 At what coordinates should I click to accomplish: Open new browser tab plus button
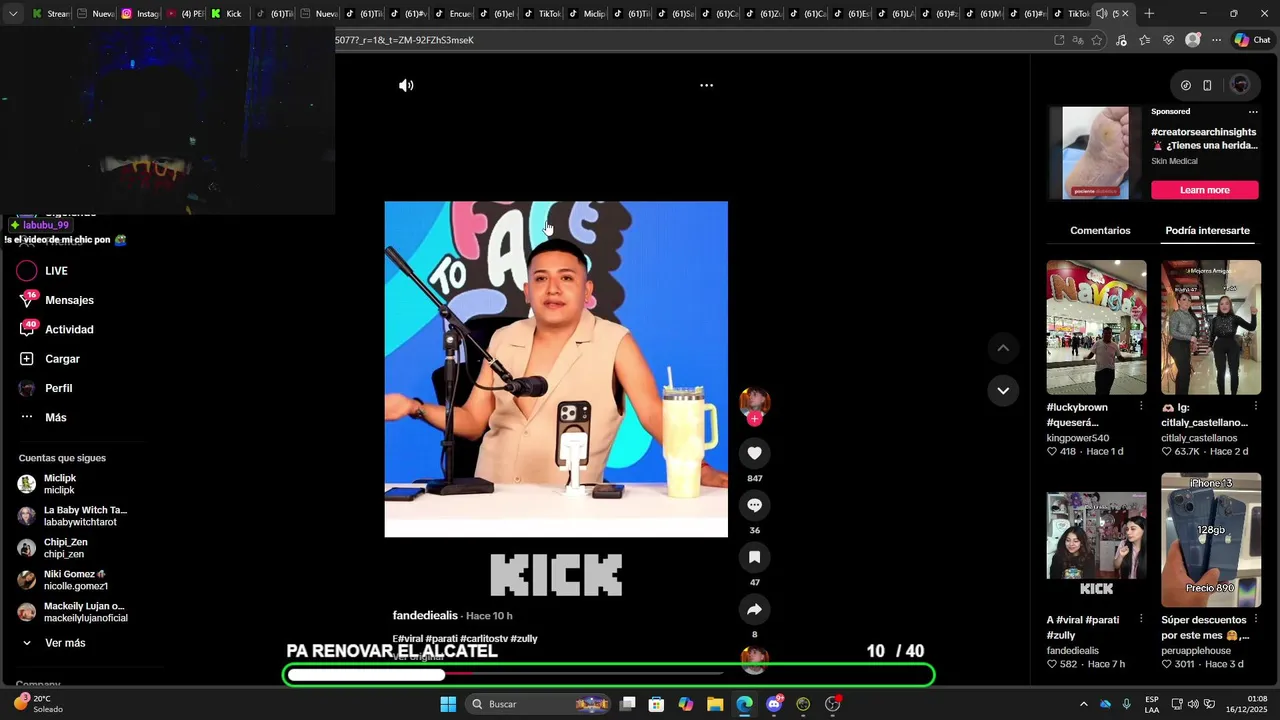[1149, 13]
